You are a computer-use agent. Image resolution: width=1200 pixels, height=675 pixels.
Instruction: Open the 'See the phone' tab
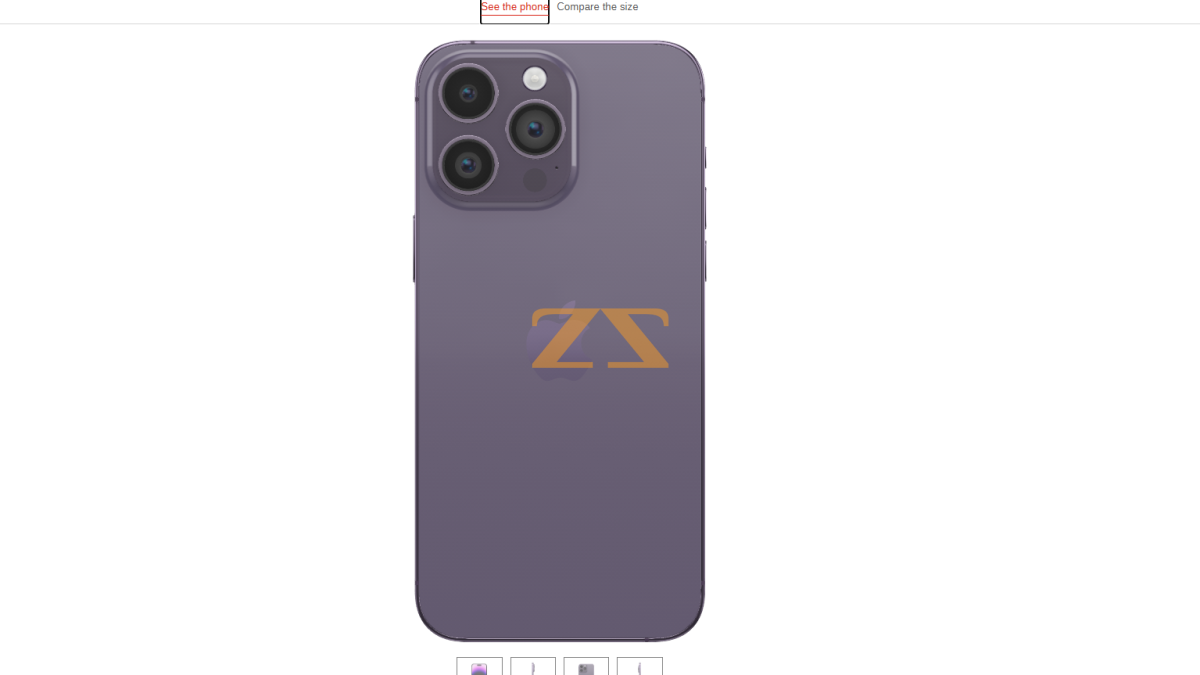tap(514, 8)
